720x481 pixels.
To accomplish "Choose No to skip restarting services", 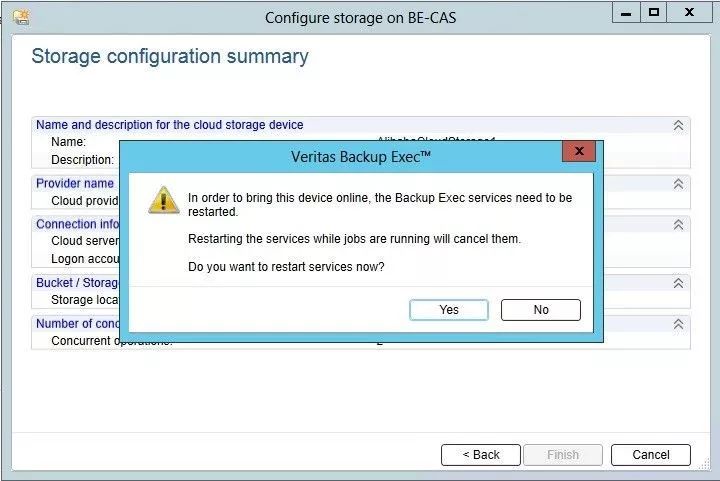I will (541, 310).
